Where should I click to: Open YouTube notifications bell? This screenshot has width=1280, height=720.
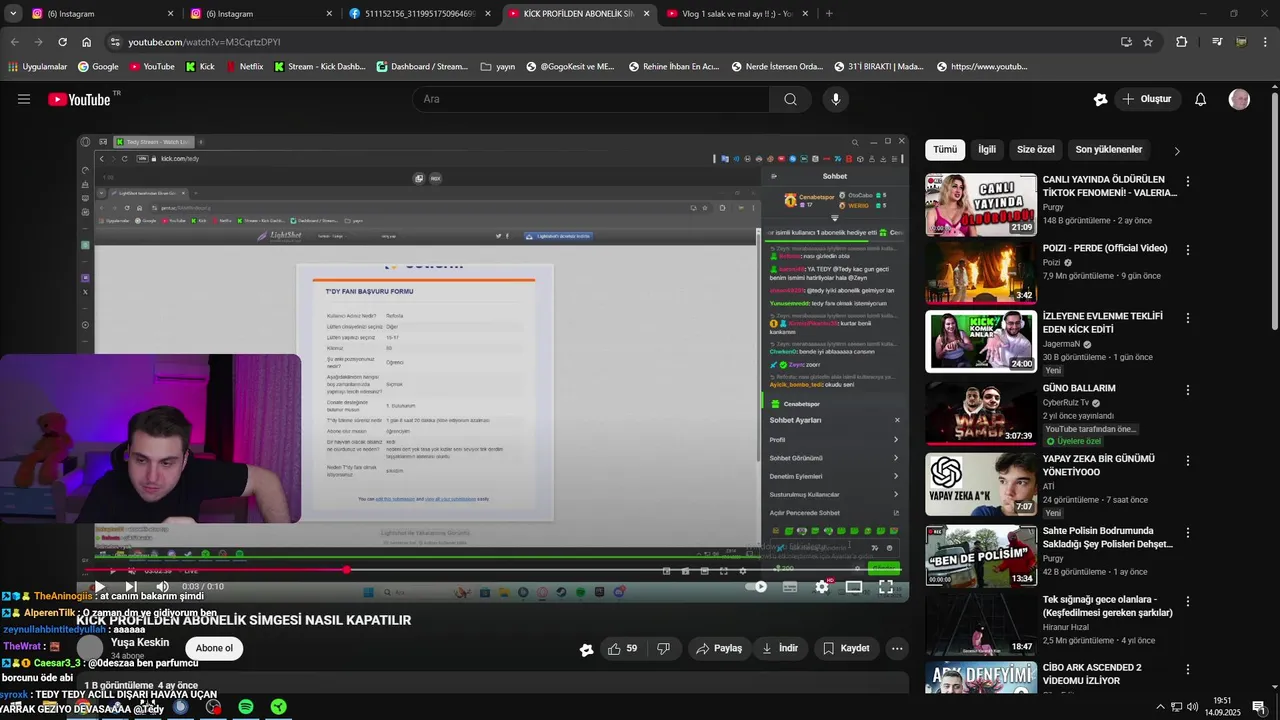1201,99
